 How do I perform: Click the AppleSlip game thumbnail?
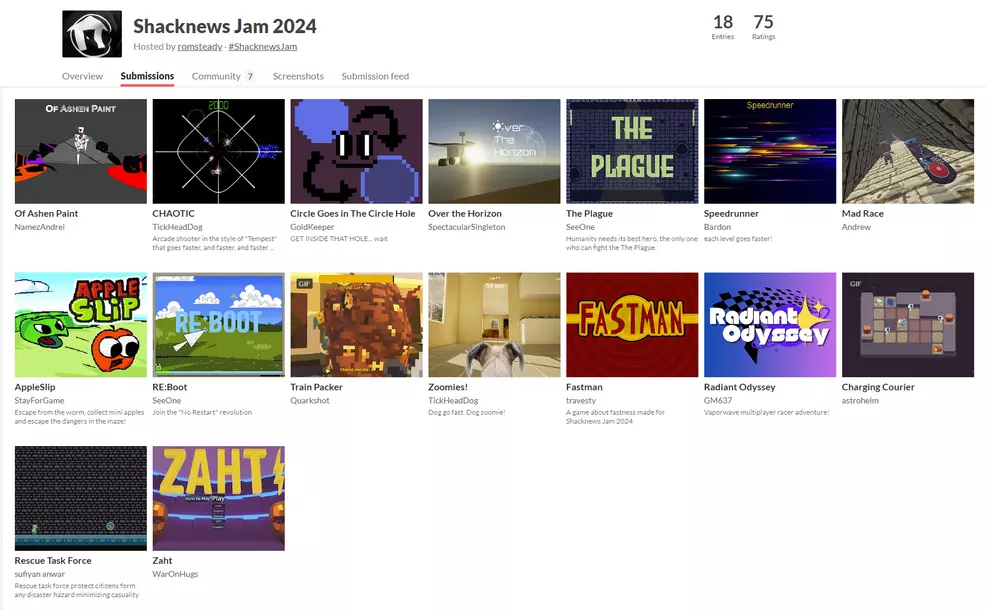pos(80,325)
